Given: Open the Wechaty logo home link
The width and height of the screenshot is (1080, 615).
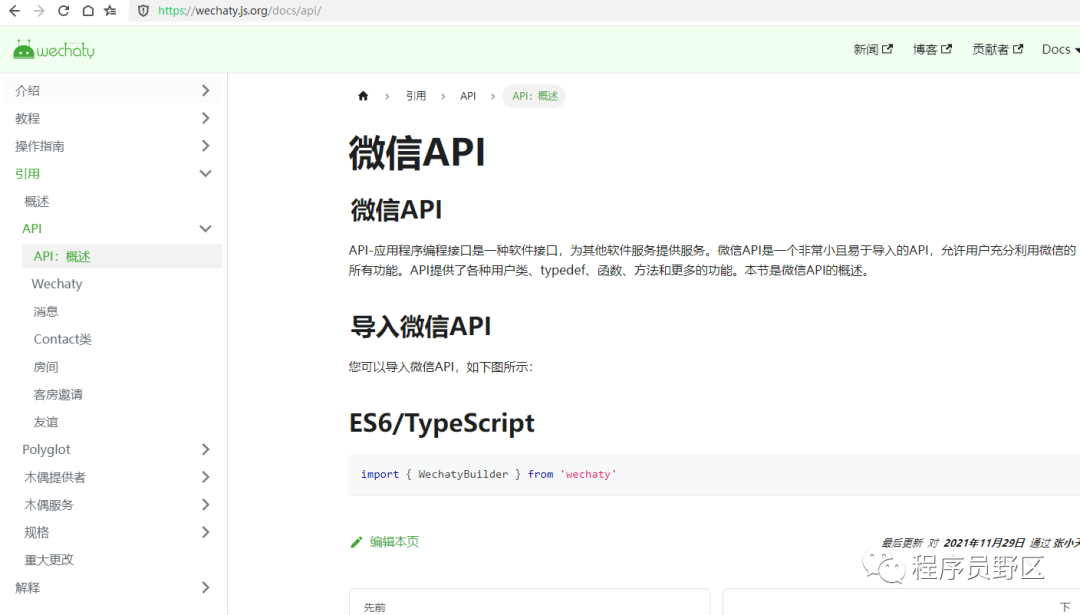Looking at the screenshot, I should pos(54,50).
